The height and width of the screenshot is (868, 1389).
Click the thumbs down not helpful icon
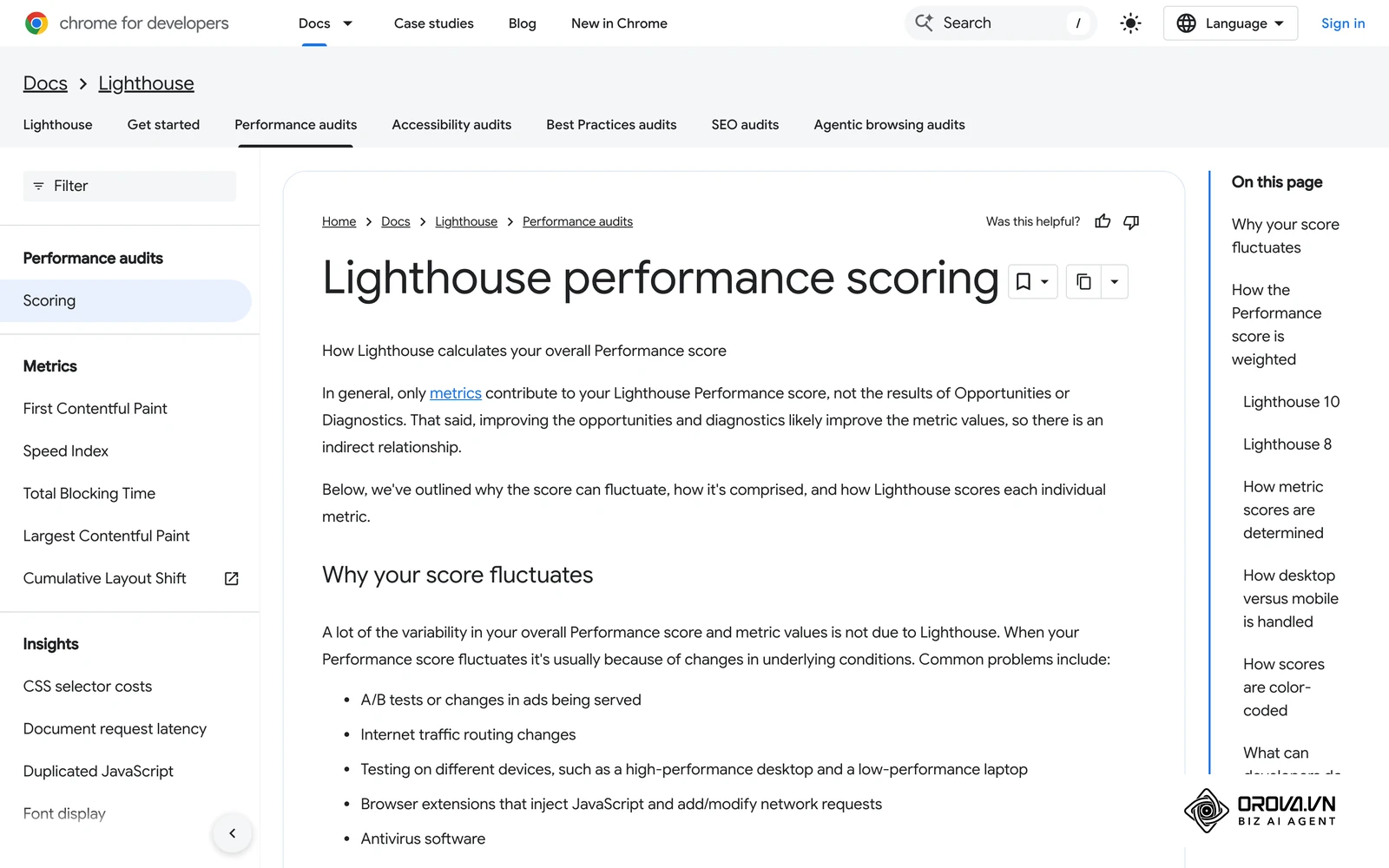(x=1131, y=221)
